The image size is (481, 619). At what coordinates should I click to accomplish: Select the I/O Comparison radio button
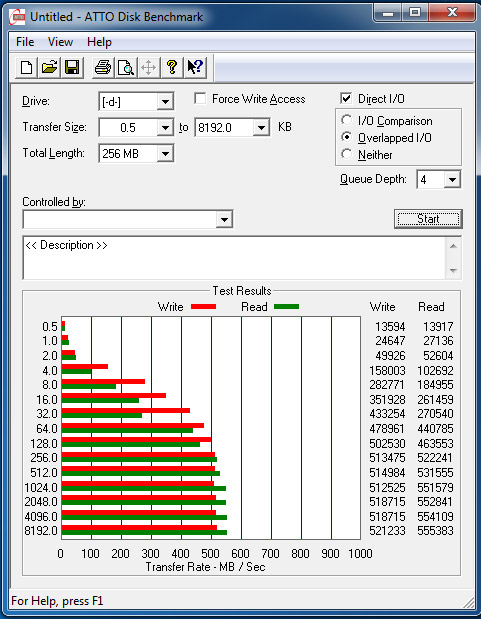(x=346, y=120)
